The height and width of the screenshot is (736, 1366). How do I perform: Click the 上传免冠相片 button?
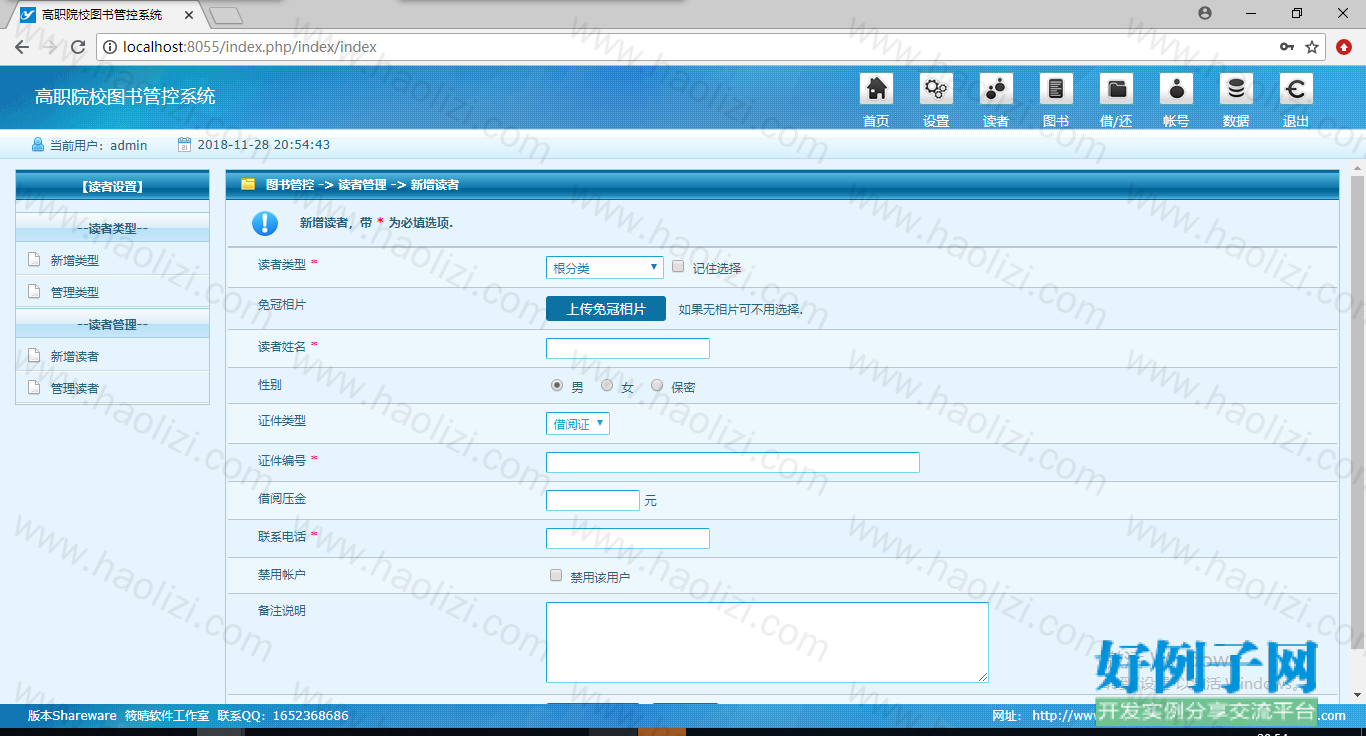tap(606, 309)
